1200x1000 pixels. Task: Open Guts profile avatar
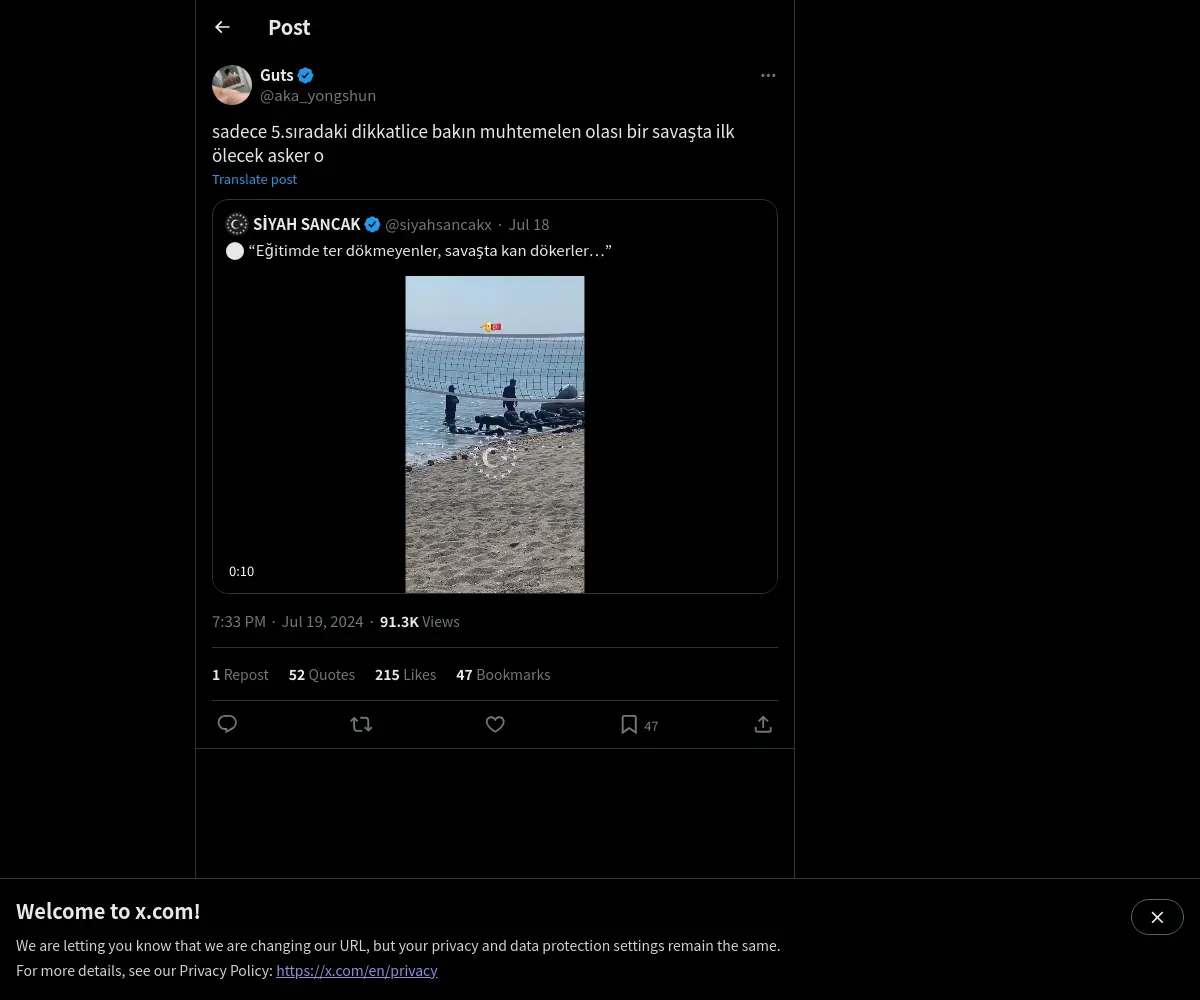[x=232, y=85]
